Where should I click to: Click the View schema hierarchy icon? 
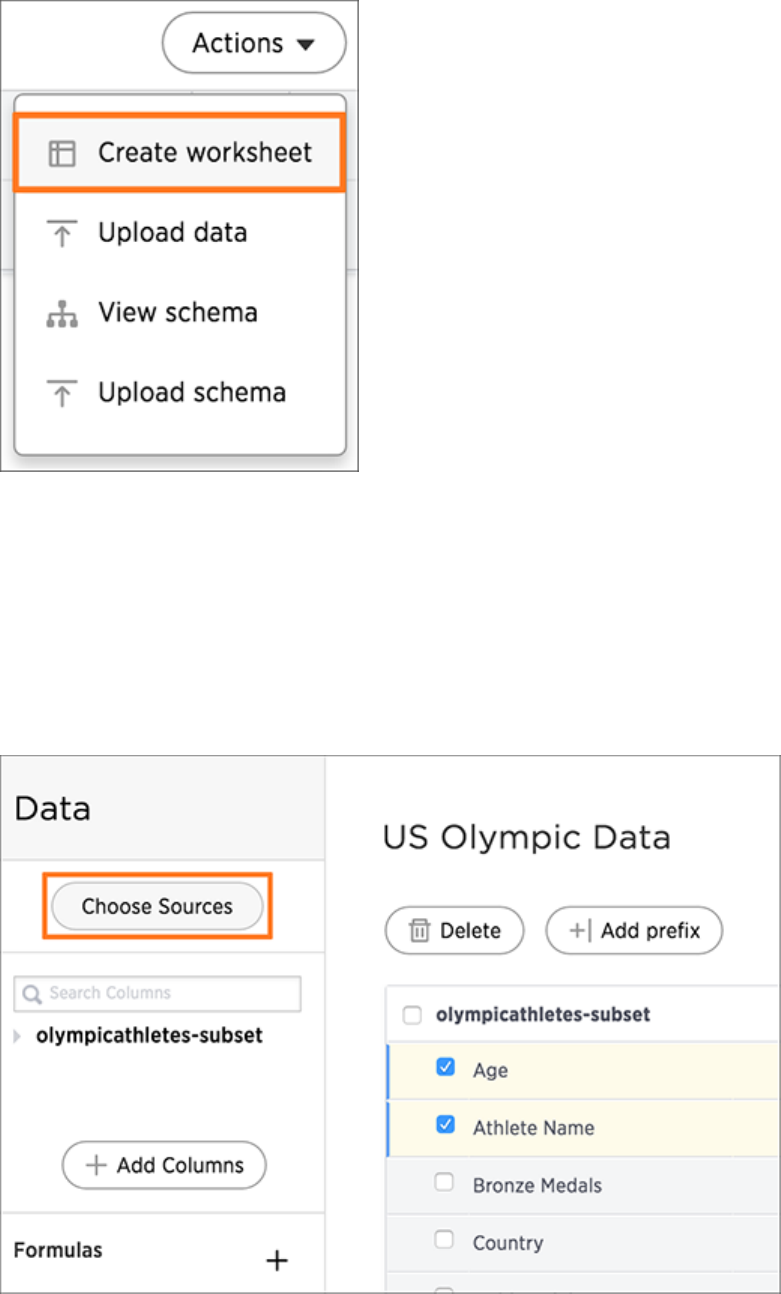62,314
